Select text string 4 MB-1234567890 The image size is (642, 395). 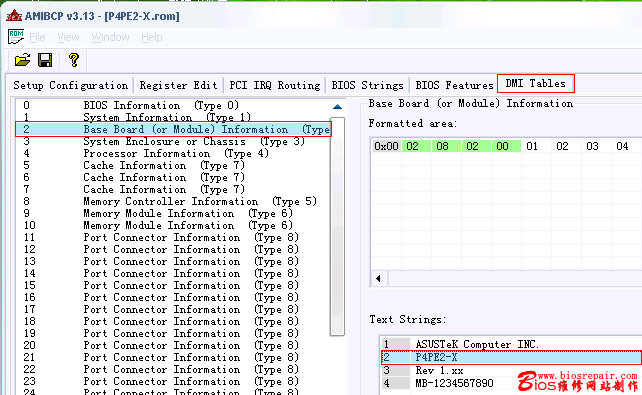point(511,384)
